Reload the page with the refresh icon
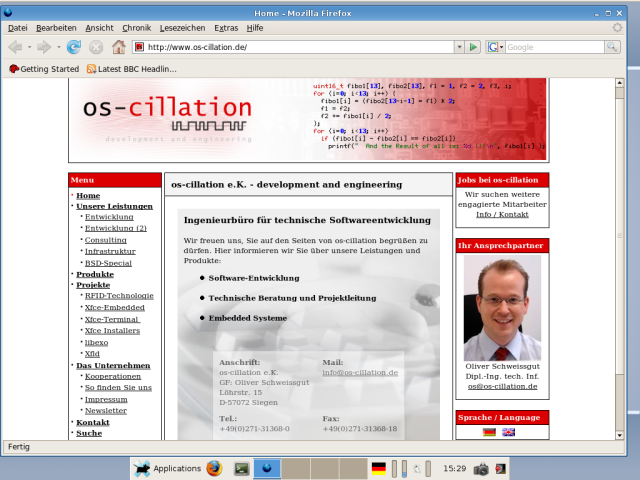Screen dimensions: 640x480 point(73,47)
